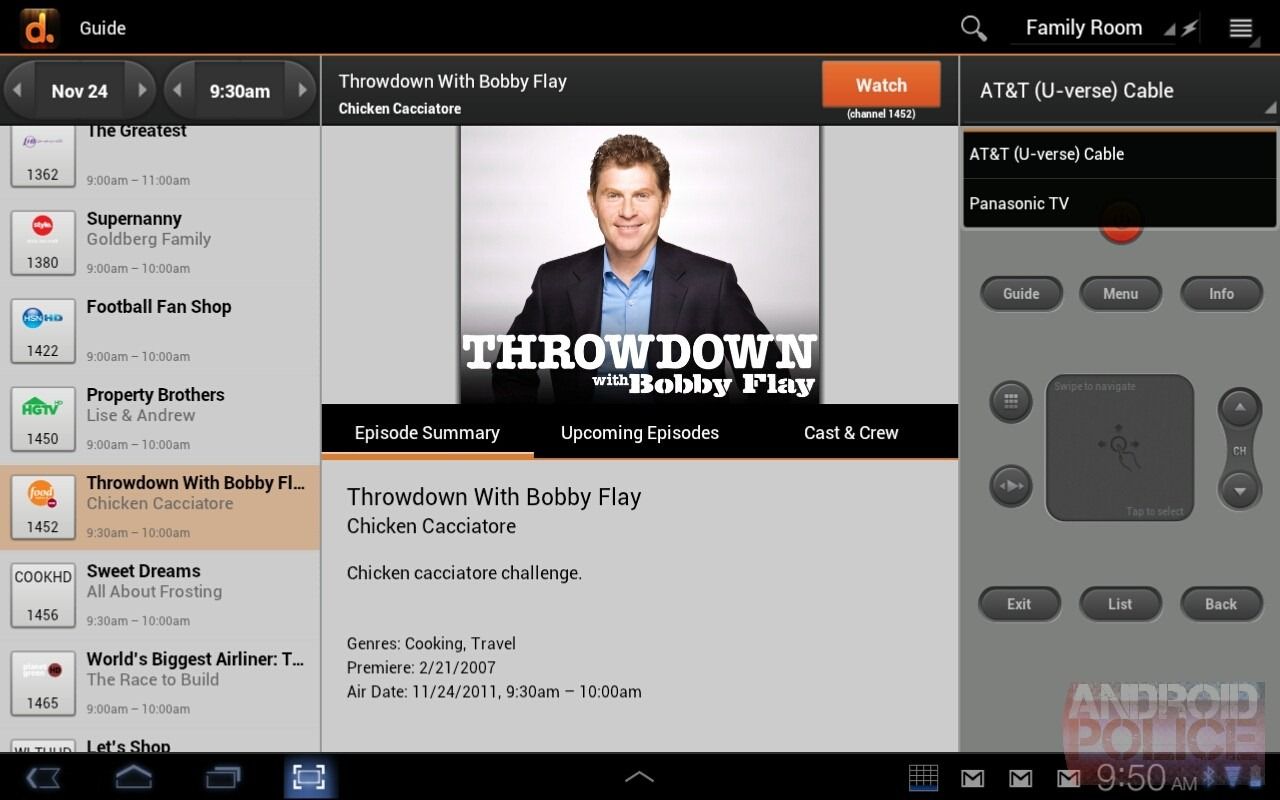This screenshot has height=800, width=1280.
Task: Tap the skip-forward icon on the remote
Action: coord(1010,486)
